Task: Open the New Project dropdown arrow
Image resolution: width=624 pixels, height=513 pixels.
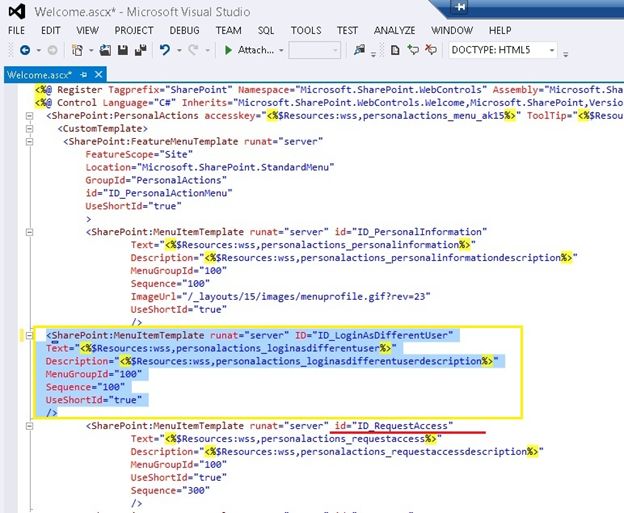Action: click(91, 51)
